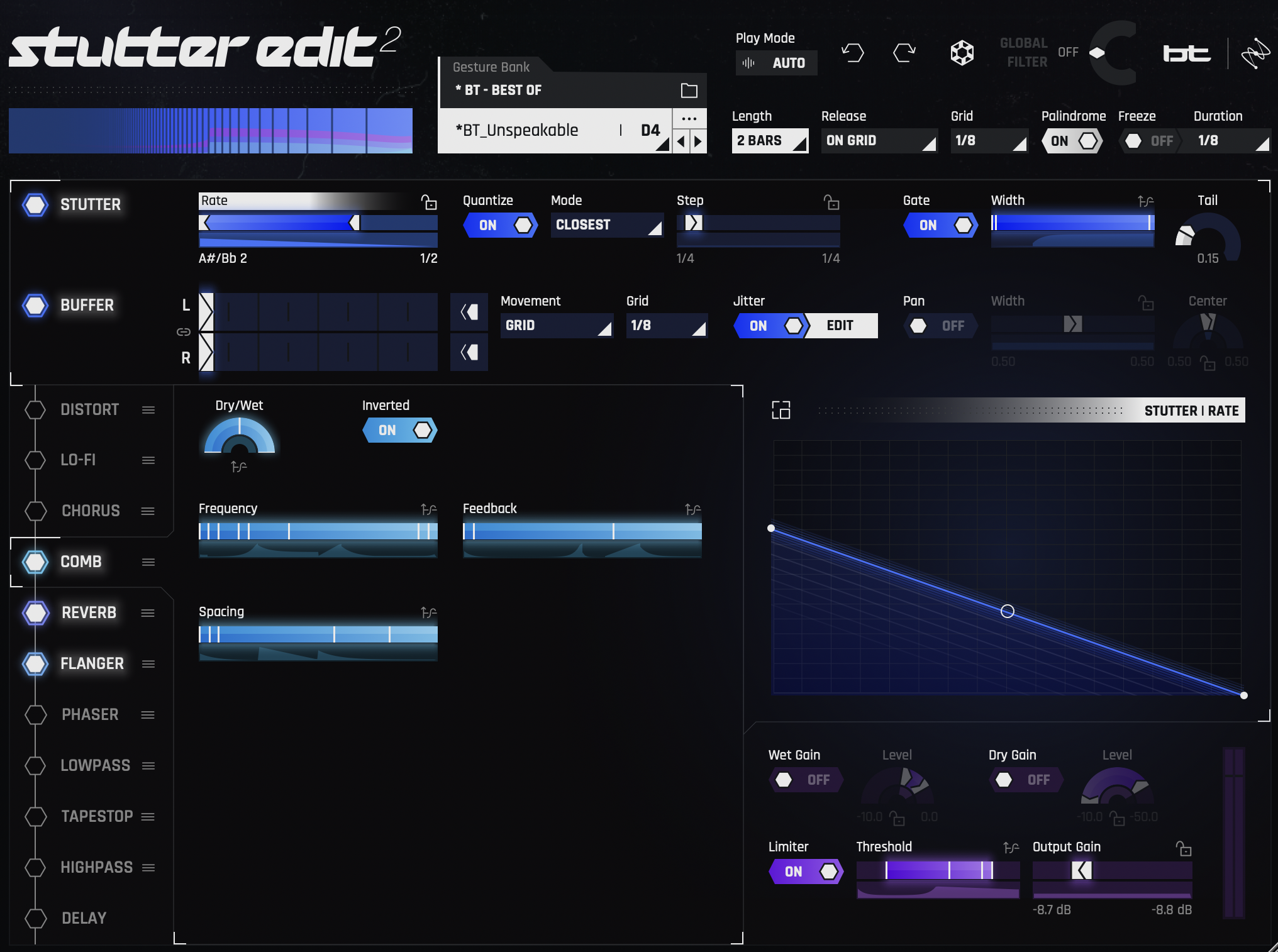Click the redo arrow icon
This screenshot has height=952, width=1278.
point(904,53)
